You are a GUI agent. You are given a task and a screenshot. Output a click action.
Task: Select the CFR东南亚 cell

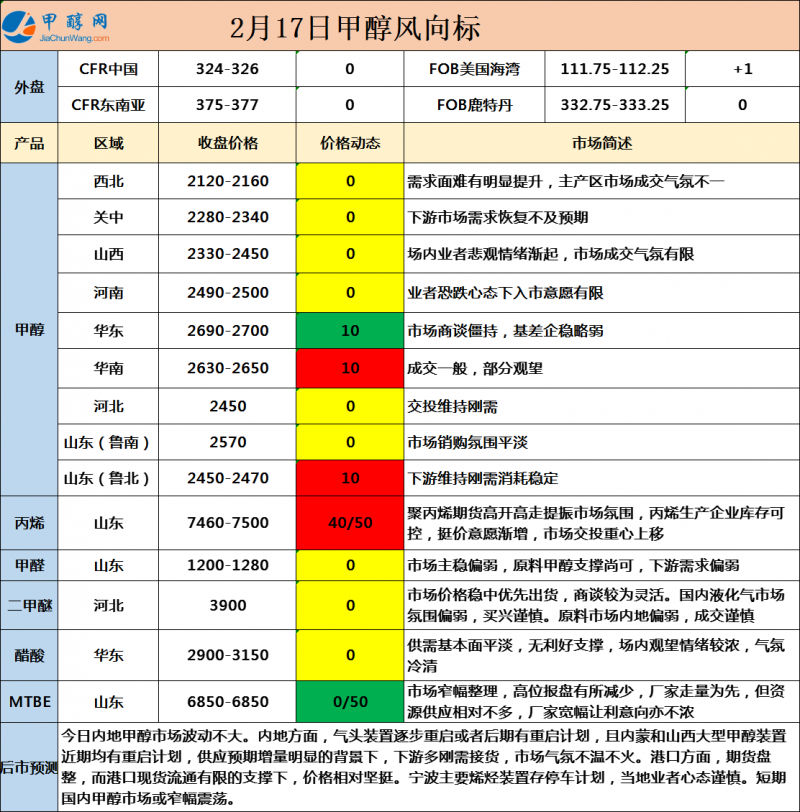[x=108, y=105]
